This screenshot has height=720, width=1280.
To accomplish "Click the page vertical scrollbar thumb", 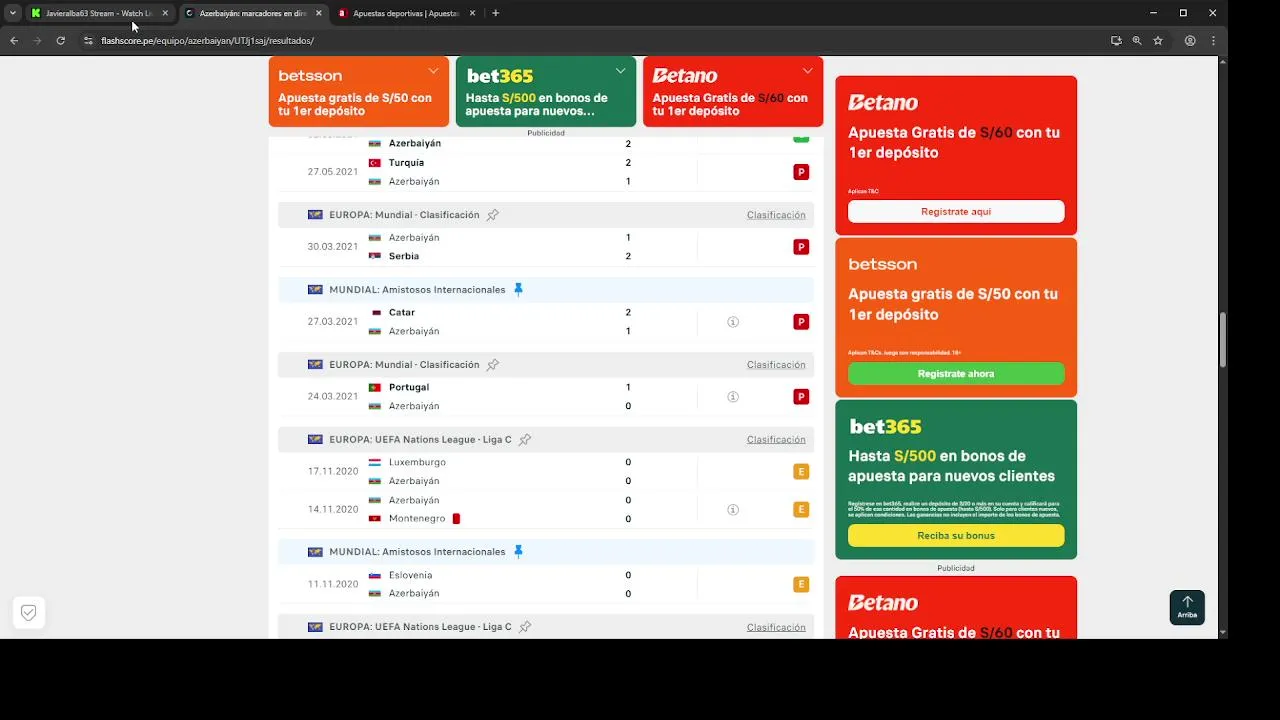I will pyautogui.click(x=1223, y=340).
